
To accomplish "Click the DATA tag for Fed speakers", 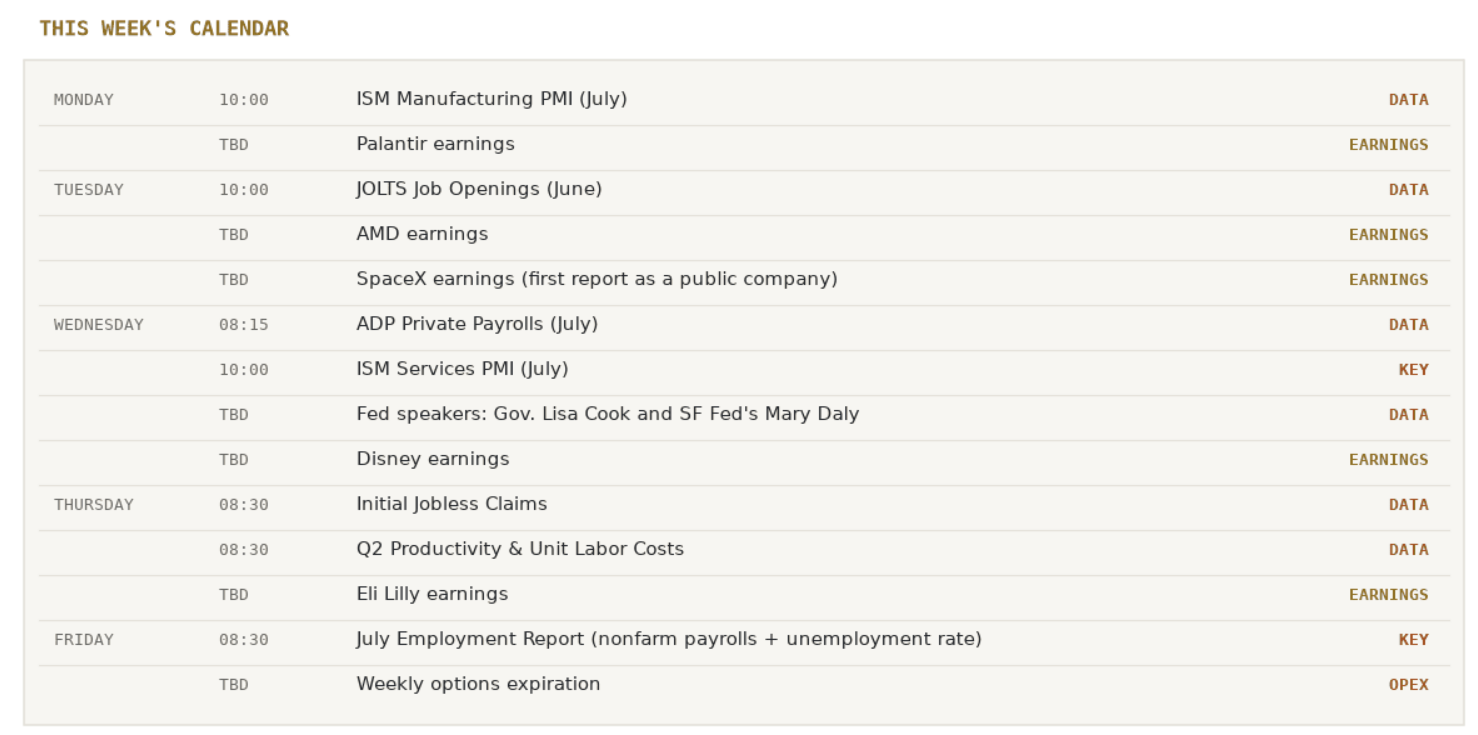I will click(1409, 415).
